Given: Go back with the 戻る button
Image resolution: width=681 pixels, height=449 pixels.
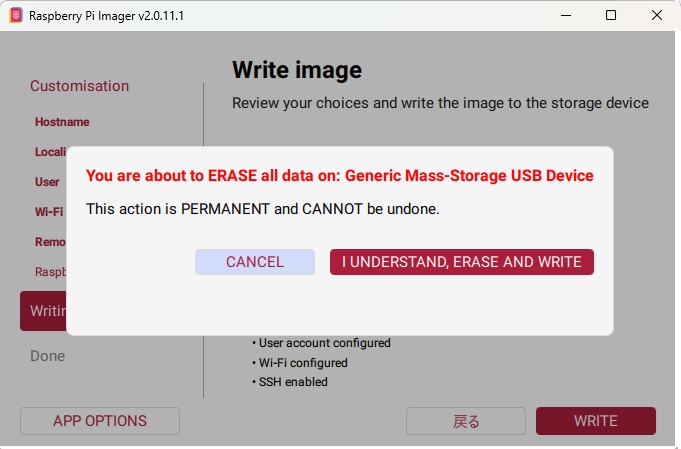Looking at the screenshot, I should coord(466,421).
